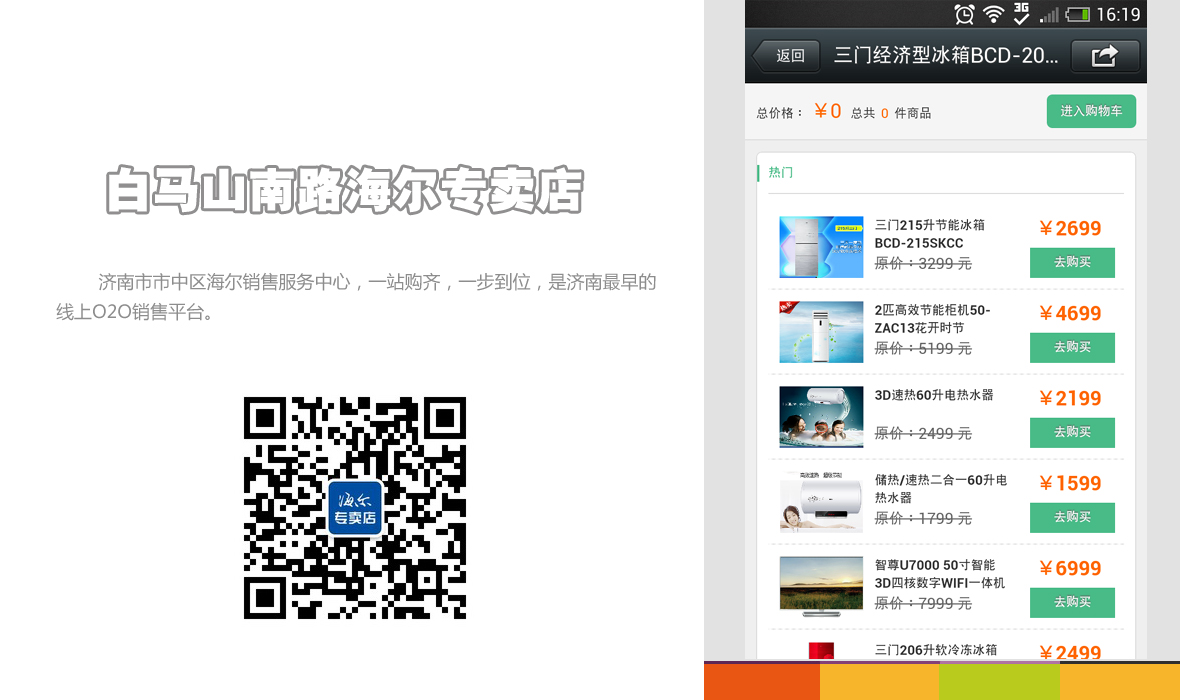Click original price 原价：3299 元

point(923,263)
